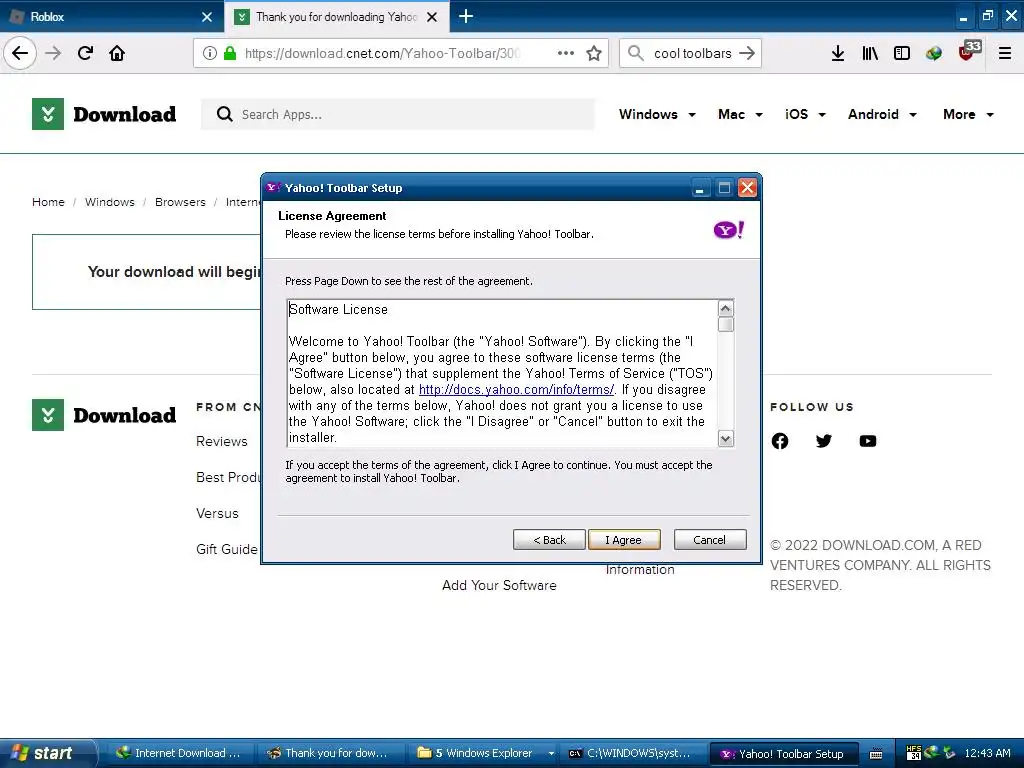Switch to the Roblox tab
The image size is (1024, 768).
(111, 17)
